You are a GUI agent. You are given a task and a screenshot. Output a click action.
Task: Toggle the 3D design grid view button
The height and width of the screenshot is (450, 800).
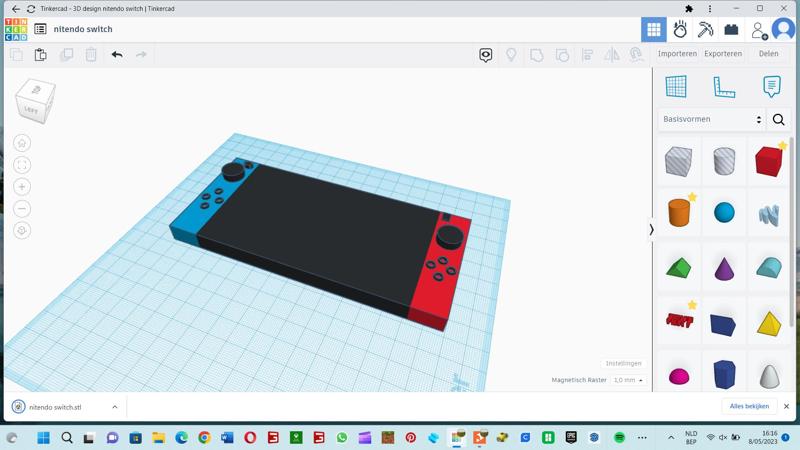tap(654, 30)
